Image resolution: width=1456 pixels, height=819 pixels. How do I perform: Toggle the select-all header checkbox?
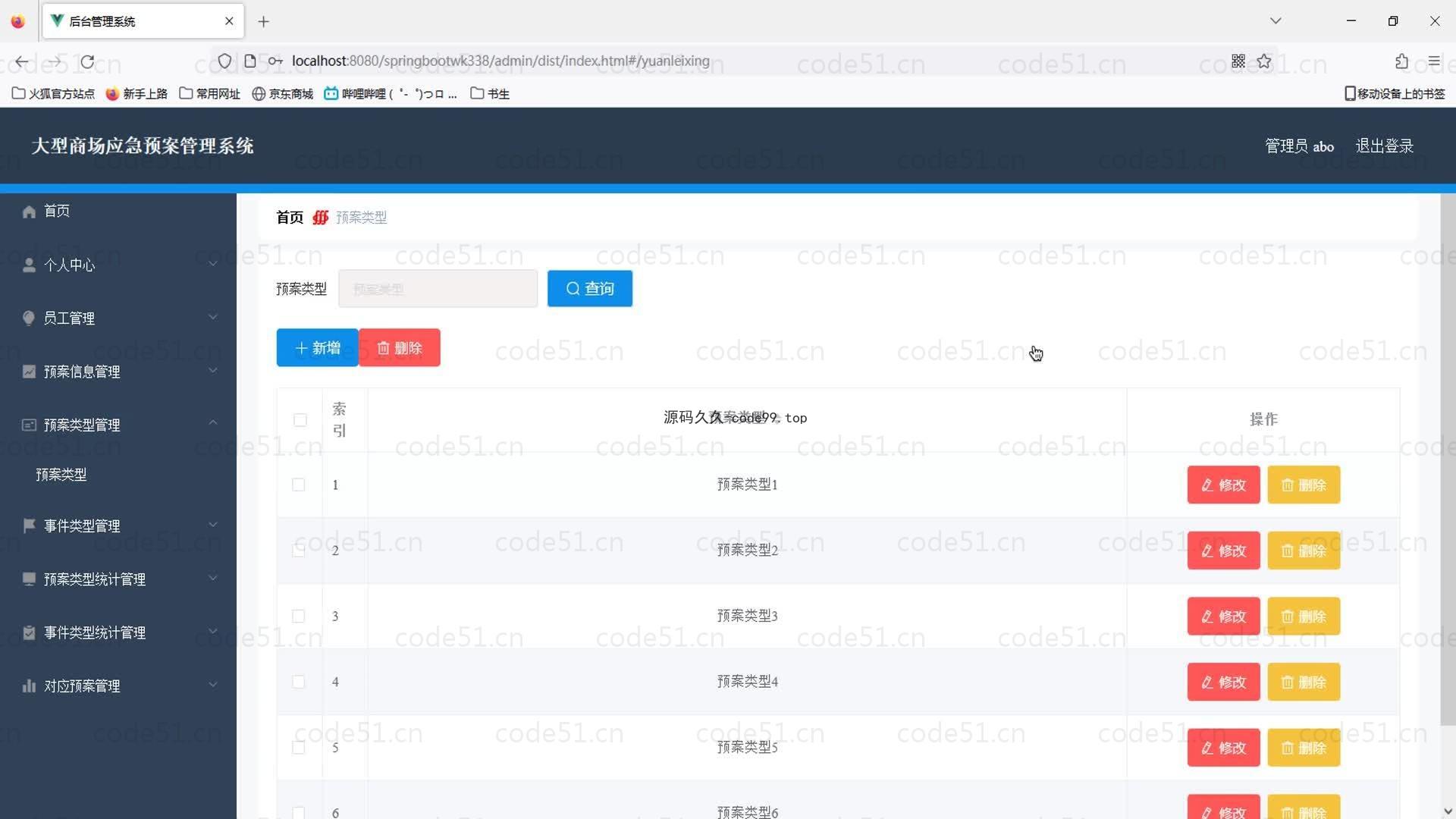[300, 420]
